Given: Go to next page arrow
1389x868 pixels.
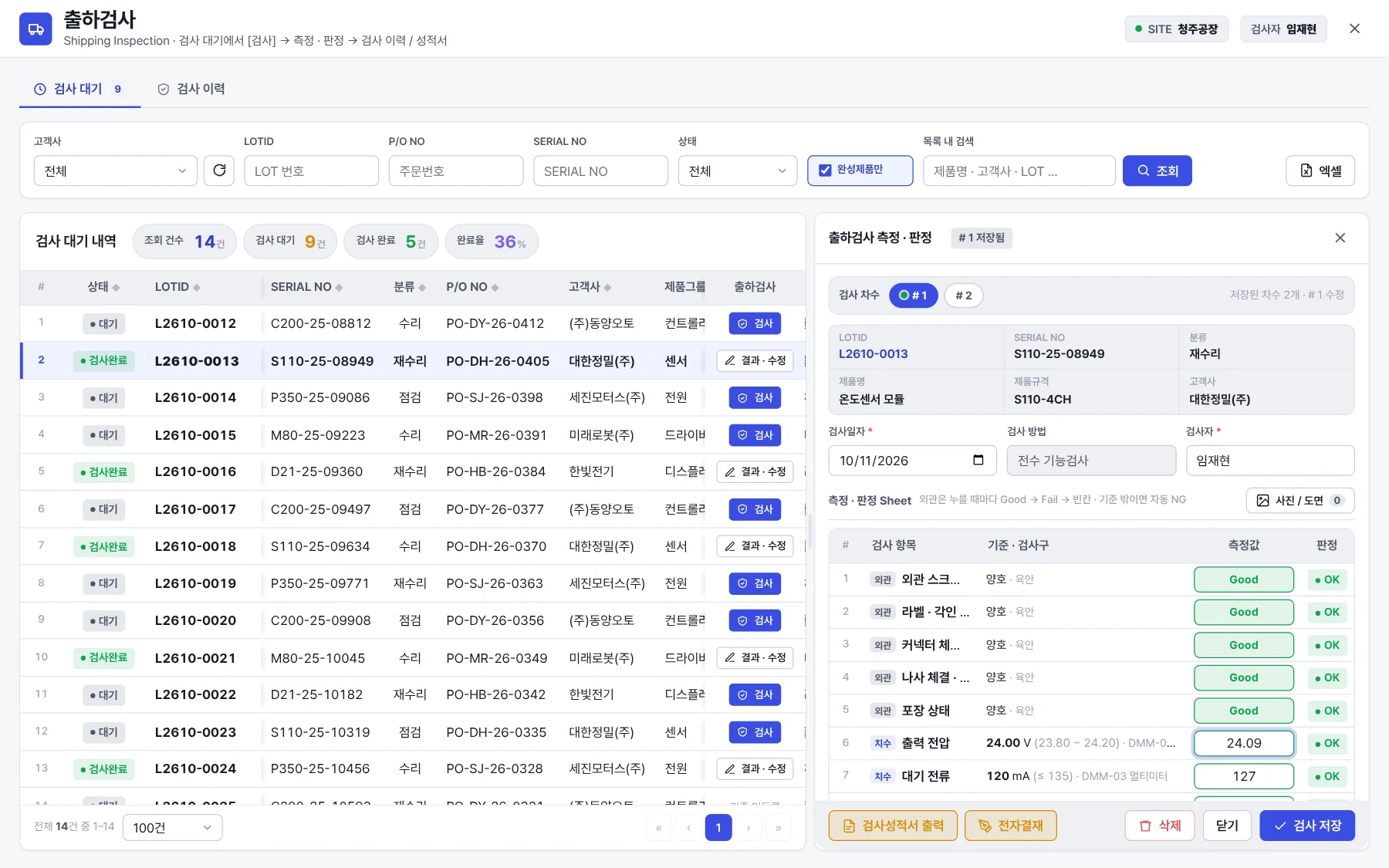Looking at the screenshot, I should click(749, 828).
